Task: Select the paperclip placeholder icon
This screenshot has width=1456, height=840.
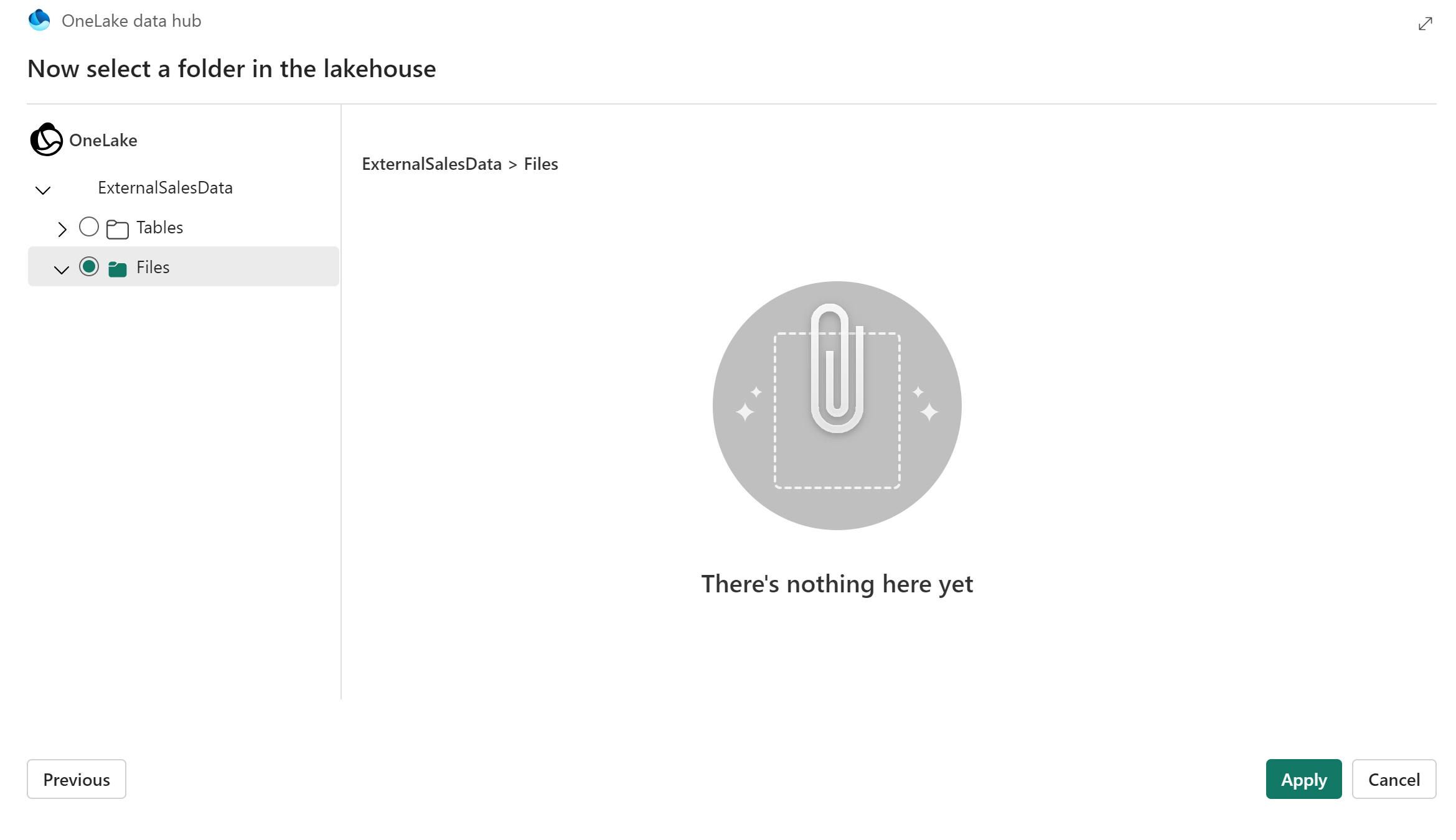Action: tap(838, 405)
